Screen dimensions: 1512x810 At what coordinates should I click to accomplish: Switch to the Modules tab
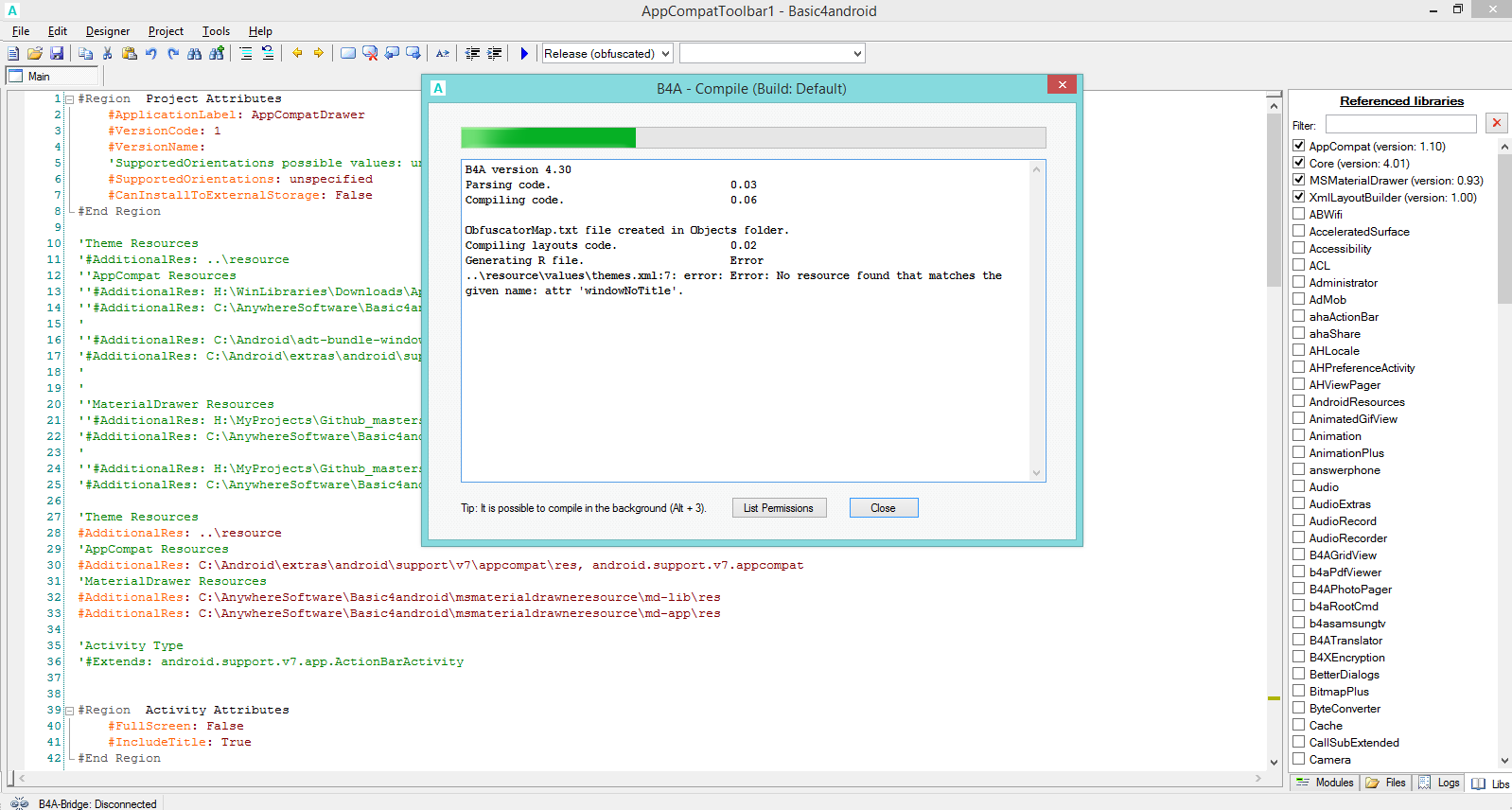[1325, 783]
